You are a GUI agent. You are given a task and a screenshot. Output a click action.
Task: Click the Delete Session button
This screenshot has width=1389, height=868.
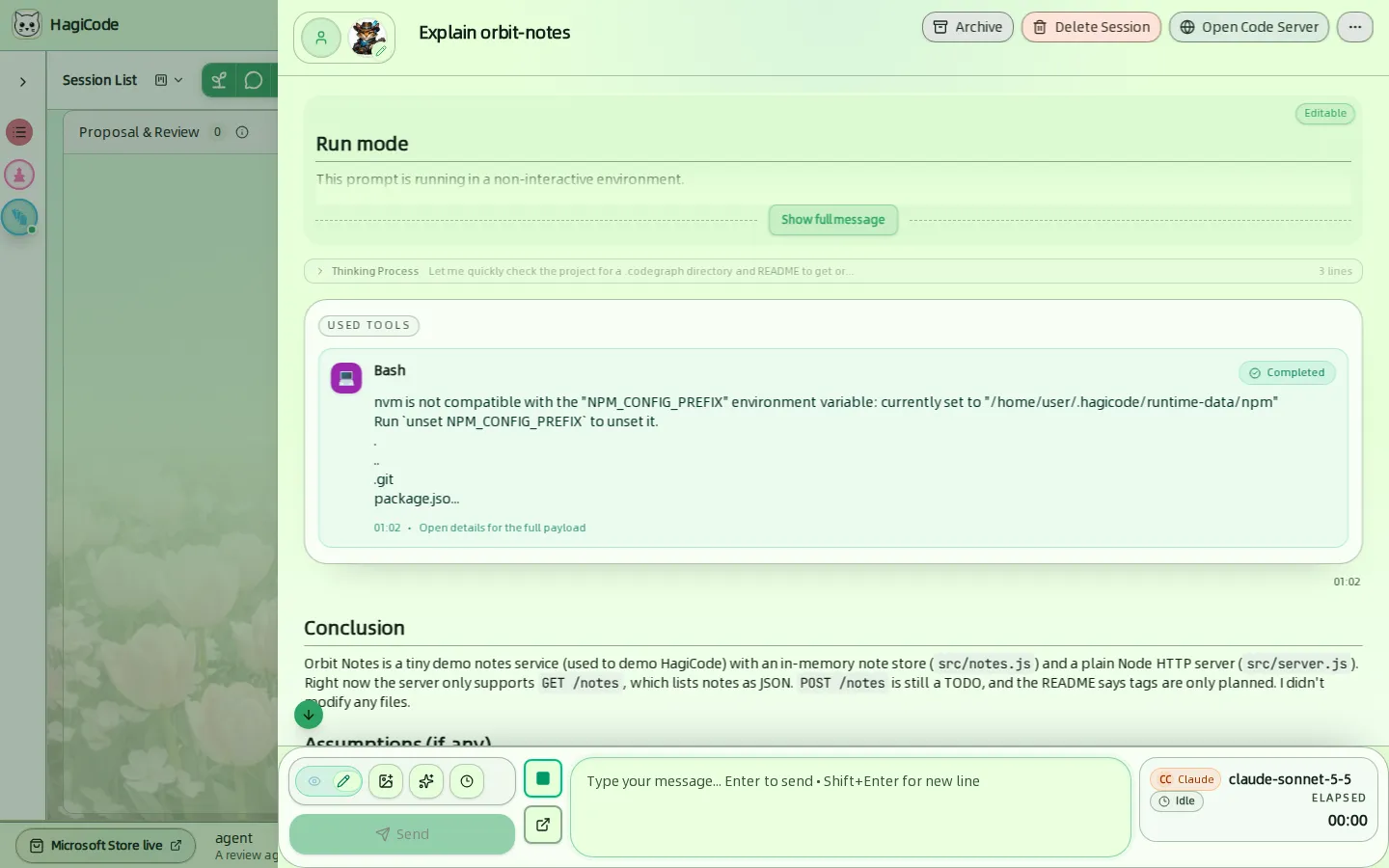(1091, 27)
